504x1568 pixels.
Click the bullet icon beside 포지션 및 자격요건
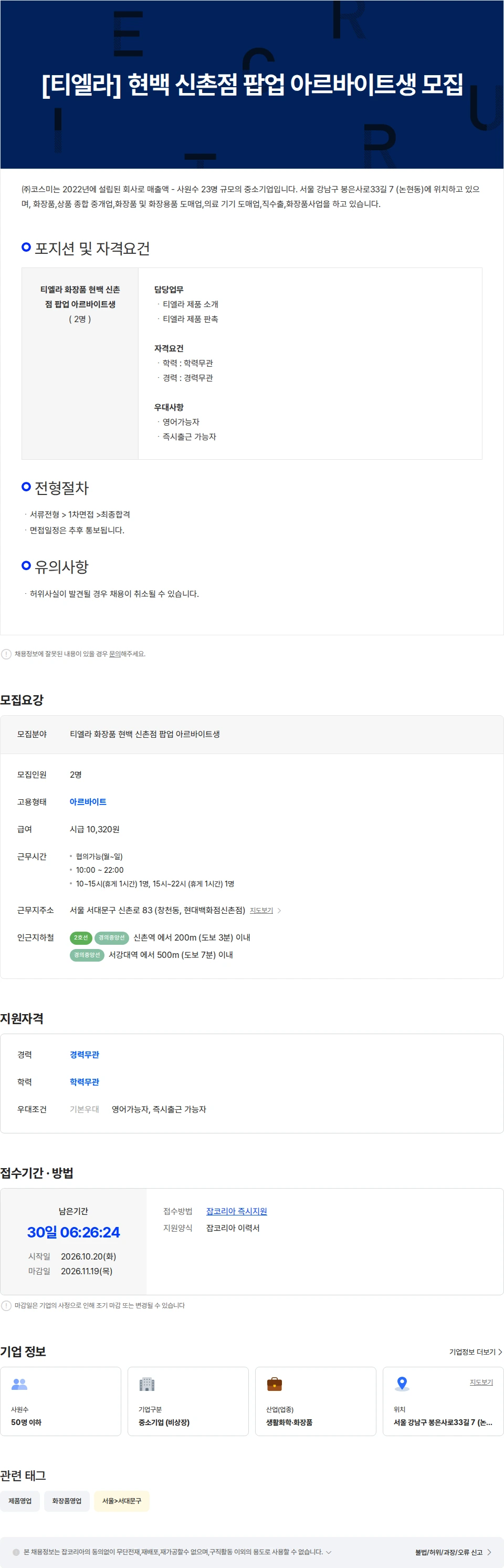(26, 247)
